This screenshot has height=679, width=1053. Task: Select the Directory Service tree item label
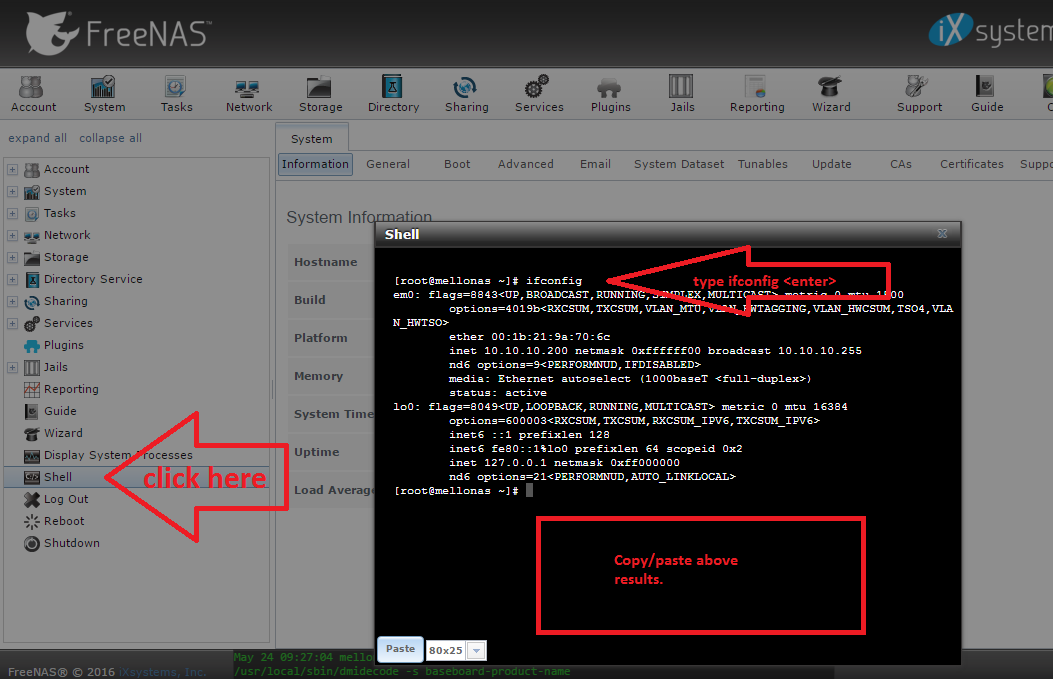pos(93,279)
